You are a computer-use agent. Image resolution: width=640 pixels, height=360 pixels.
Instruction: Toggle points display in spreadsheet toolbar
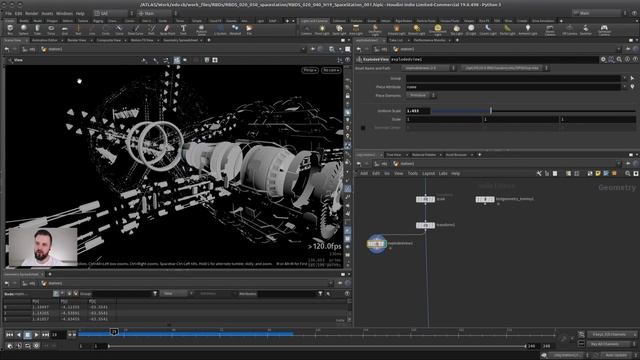click(x=56, y=293)
